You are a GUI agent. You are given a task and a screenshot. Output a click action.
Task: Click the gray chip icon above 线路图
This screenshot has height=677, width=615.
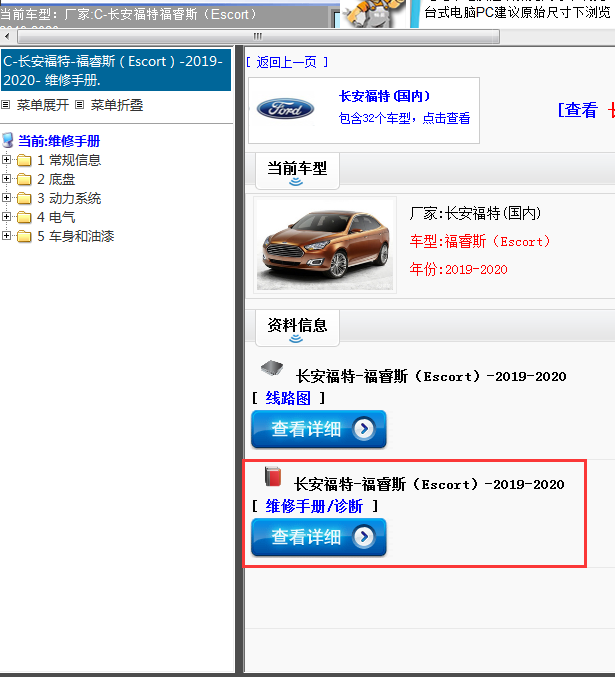272,368
